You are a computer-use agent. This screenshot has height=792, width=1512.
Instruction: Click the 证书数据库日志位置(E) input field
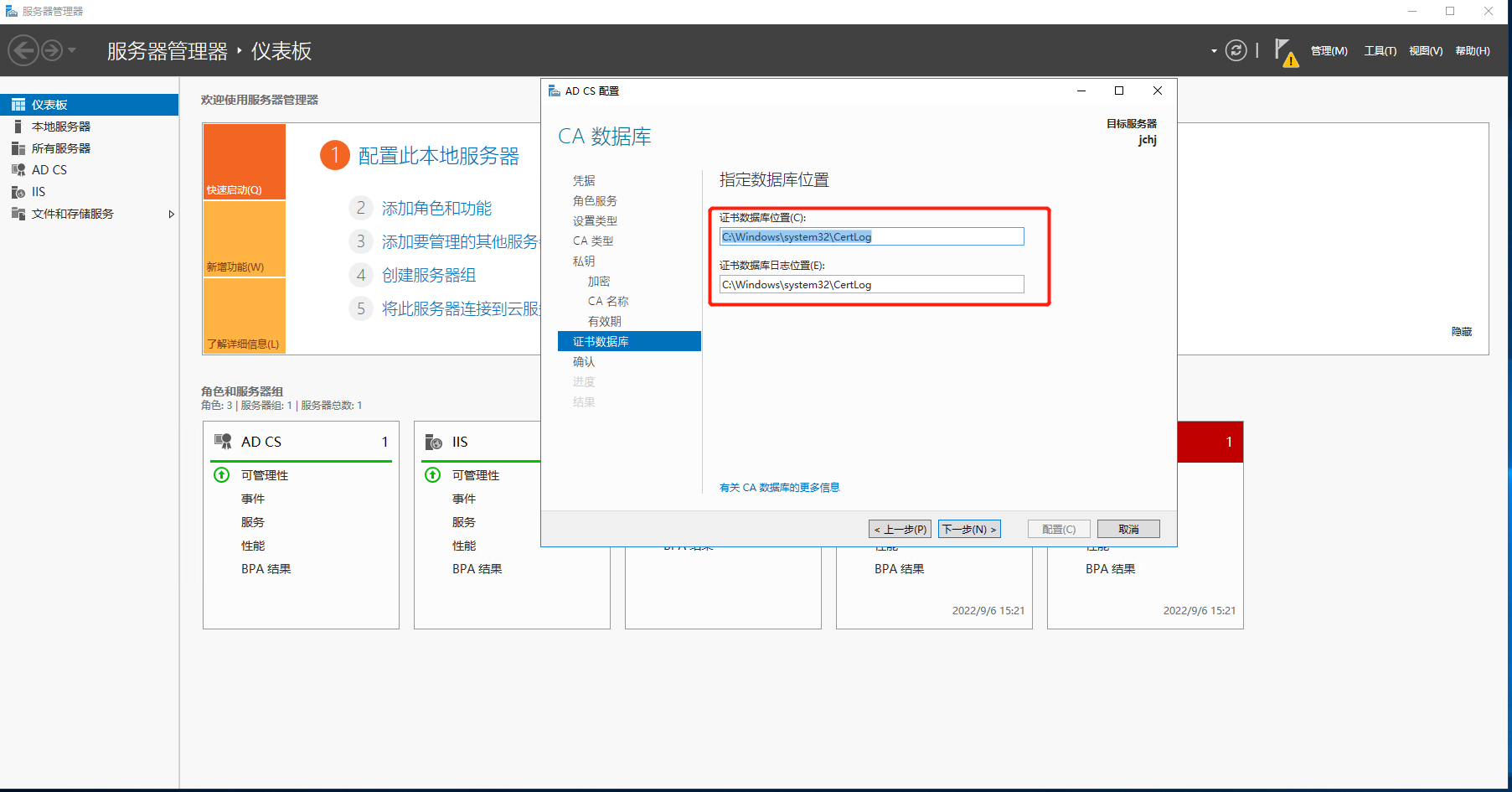tap(871, 285)
